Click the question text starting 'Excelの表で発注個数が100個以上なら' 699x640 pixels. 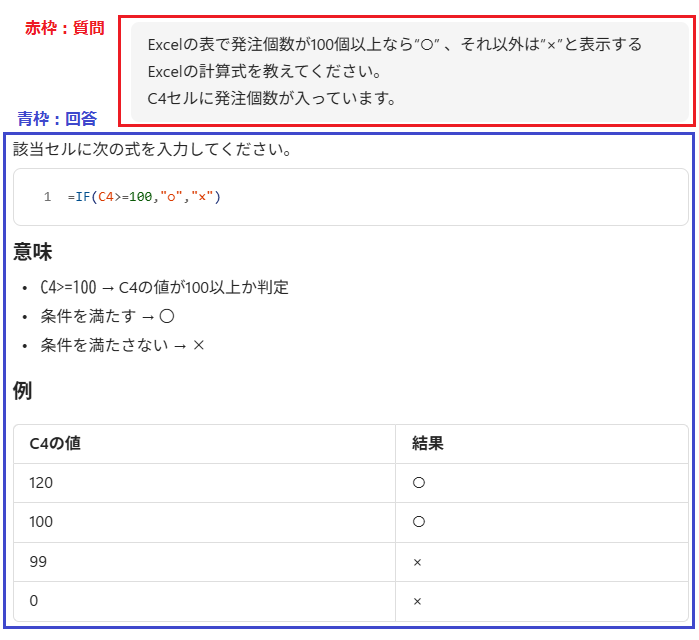[395, 45]
